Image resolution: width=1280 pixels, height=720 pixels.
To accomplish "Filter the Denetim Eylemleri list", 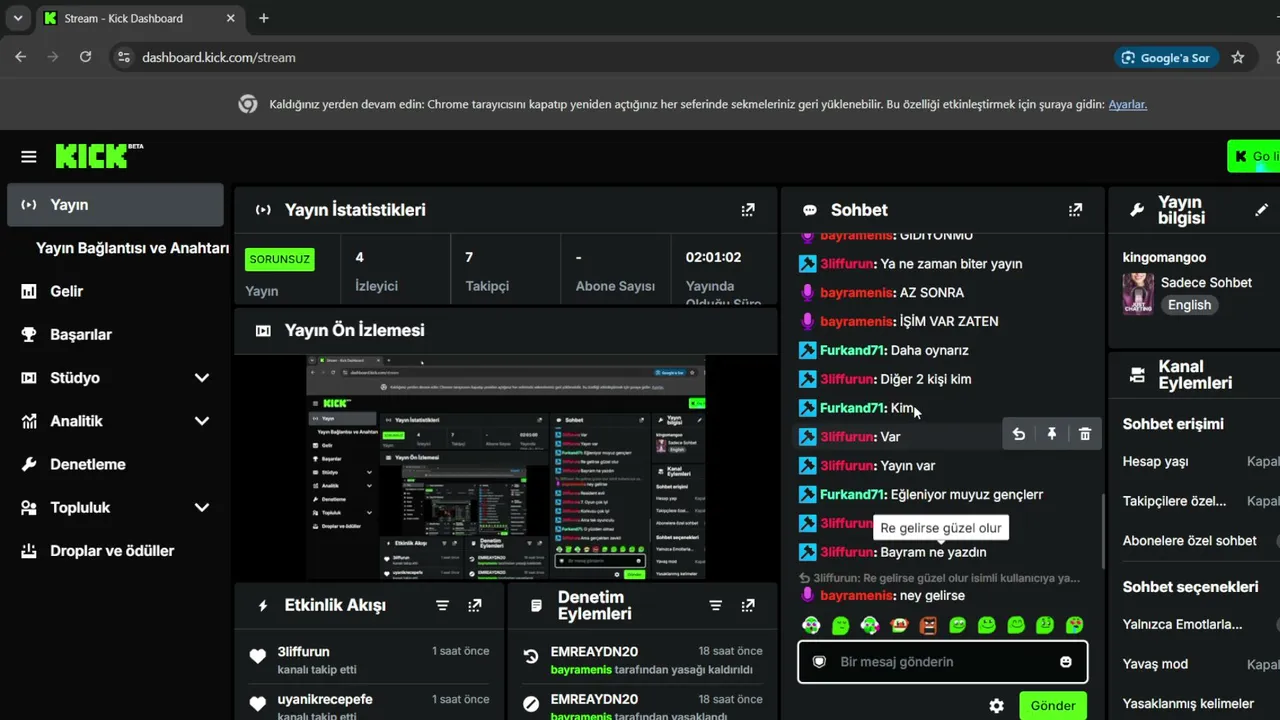I will [715, 605].
